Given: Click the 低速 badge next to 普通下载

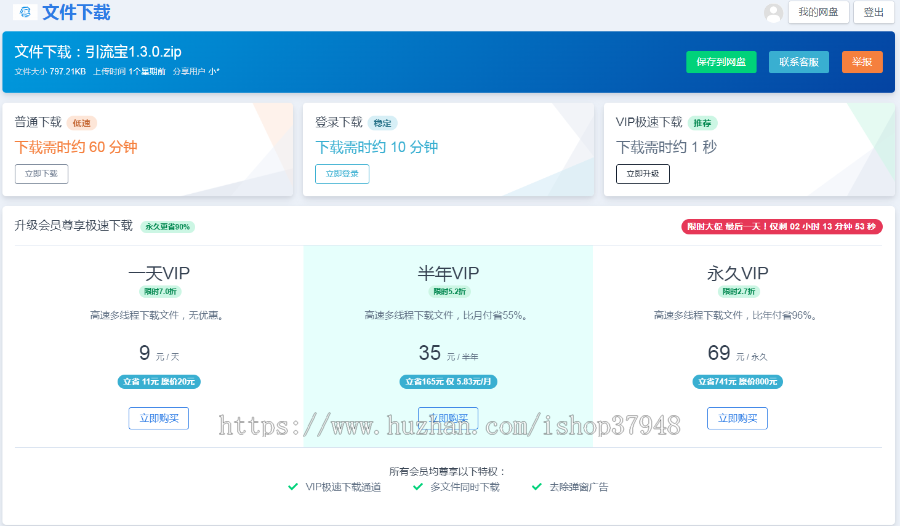Looking at the screenshot, I should (82, 123).
